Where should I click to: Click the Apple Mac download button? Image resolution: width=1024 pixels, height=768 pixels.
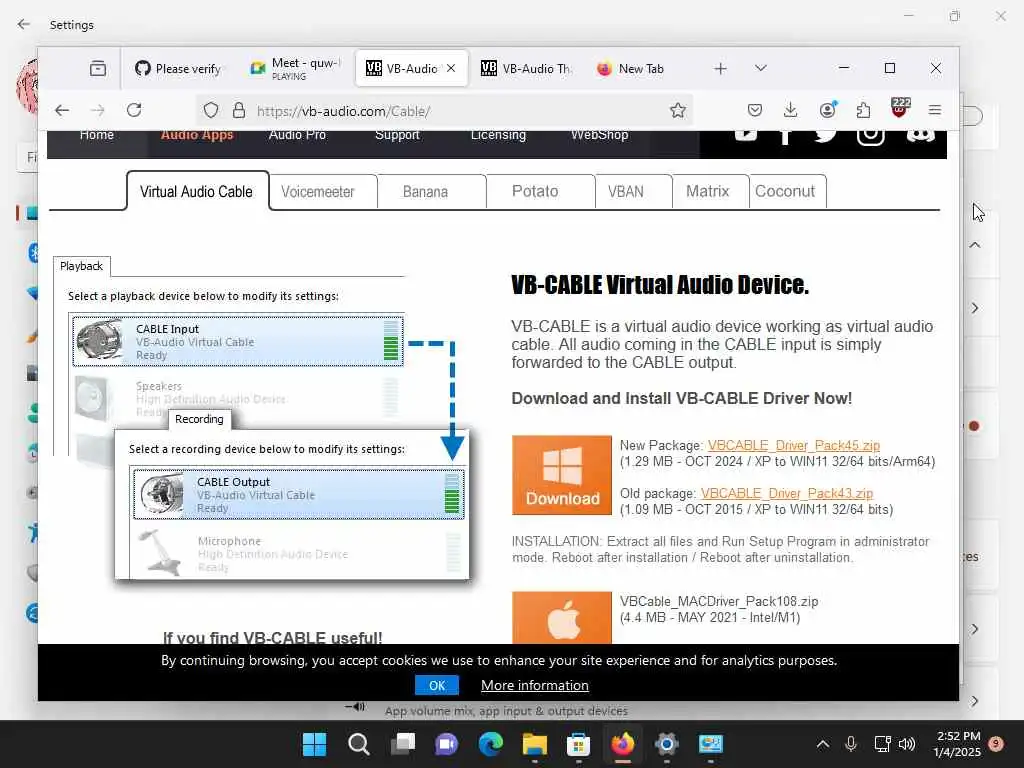pyautogui.click(x=562, y=618)
